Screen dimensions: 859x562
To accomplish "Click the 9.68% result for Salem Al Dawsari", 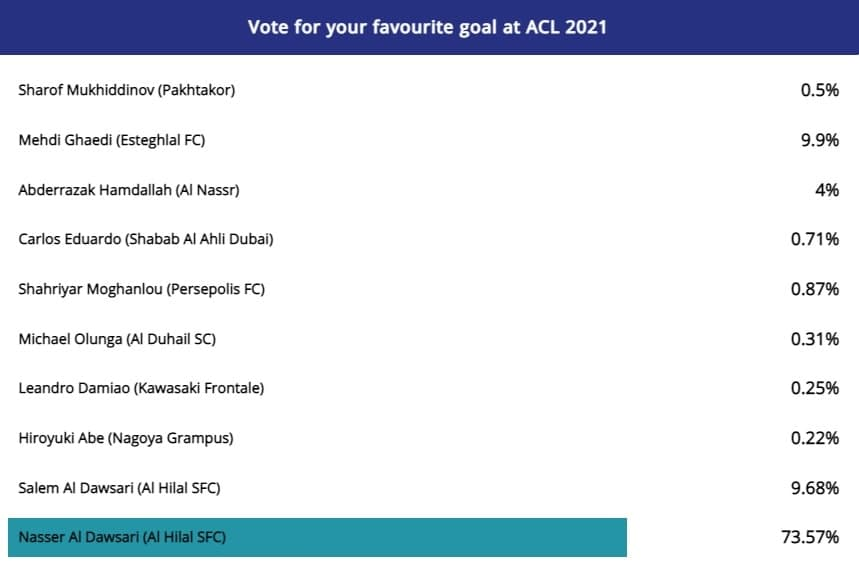I will point(815,488).
